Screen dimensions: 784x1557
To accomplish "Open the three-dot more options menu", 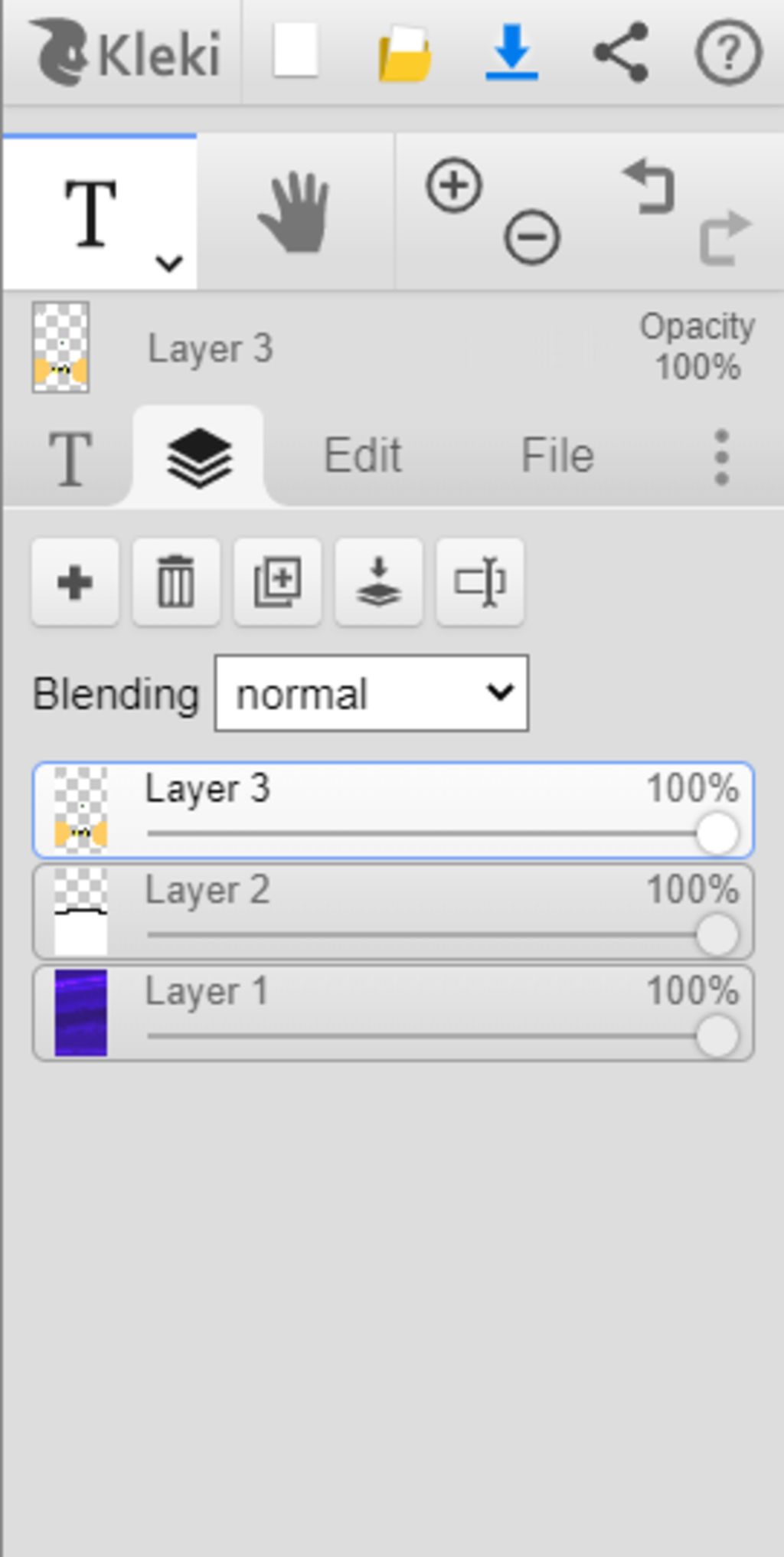I will 721,457.
